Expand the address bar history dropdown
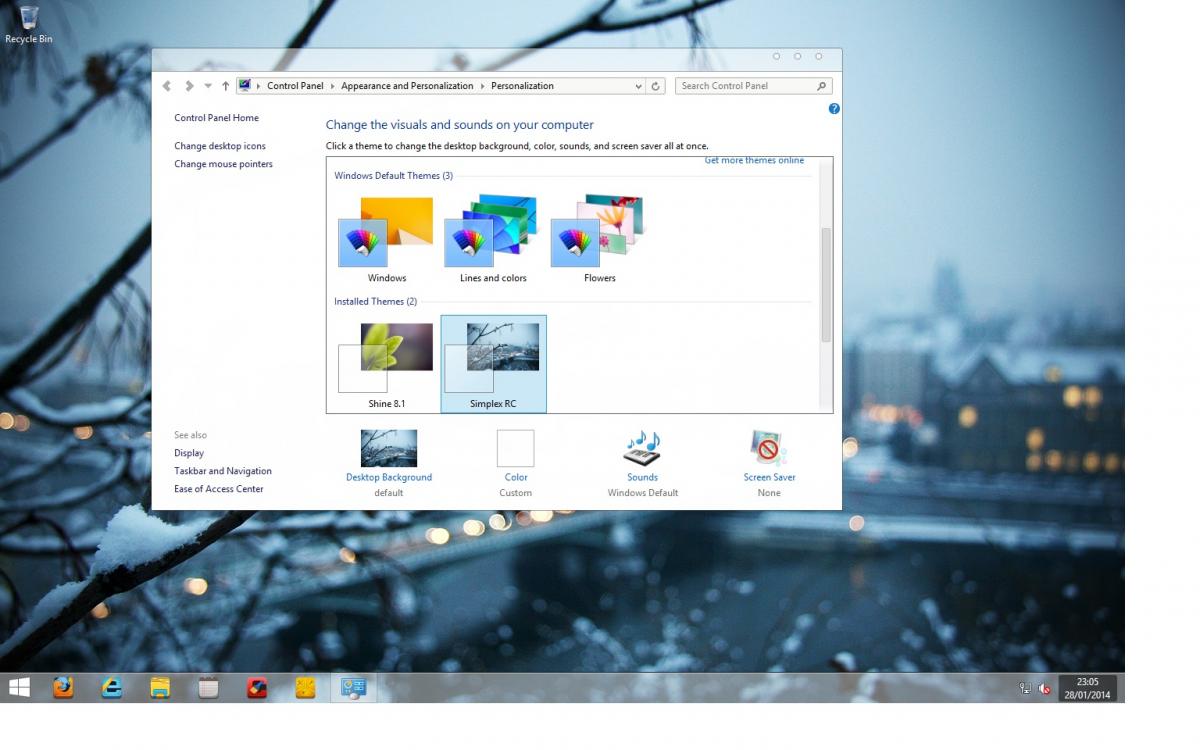Screen dimensions: 1200x750 pyautogui.click(x=639, y=86)
